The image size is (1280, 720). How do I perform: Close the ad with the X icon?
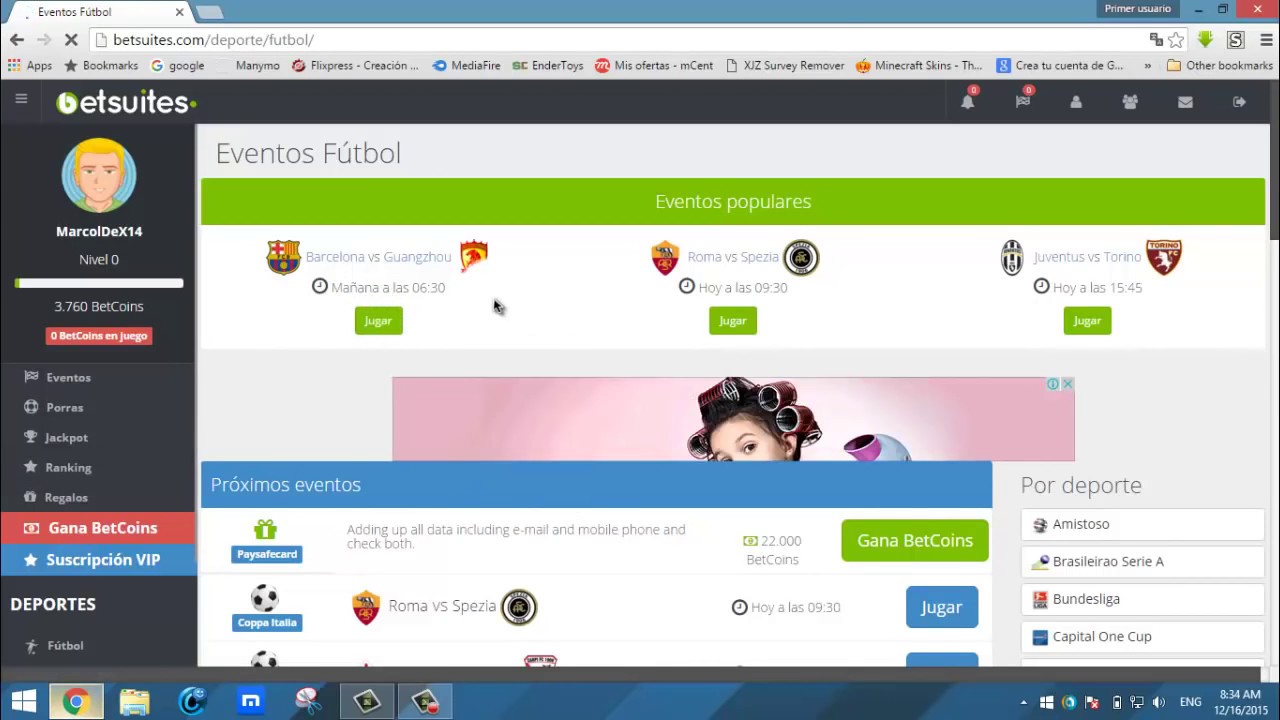coord(1067,384)
